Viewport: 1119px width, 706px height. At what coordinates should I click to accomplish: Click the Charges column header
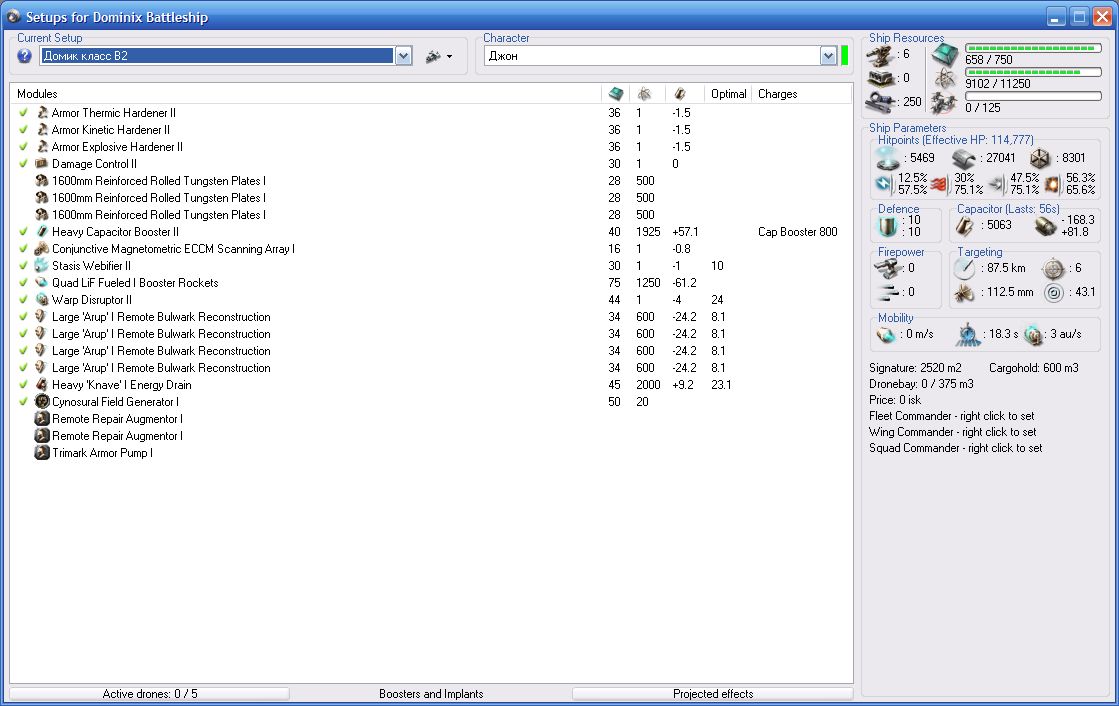[x=801, y=94]
